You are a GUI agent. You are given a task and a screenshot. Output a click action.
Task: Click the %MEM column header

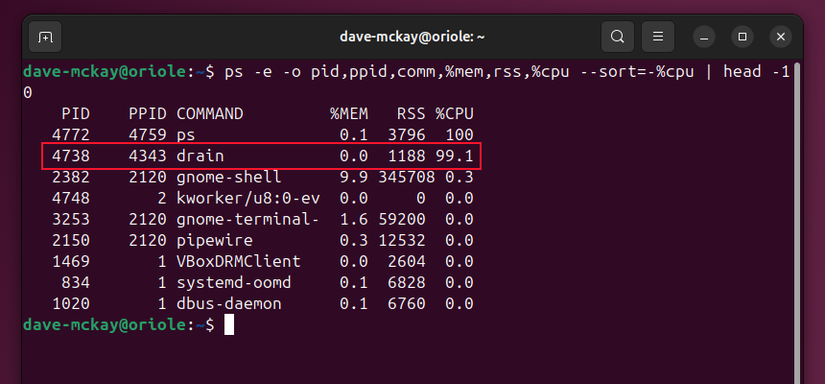click(x=349, y=114)
